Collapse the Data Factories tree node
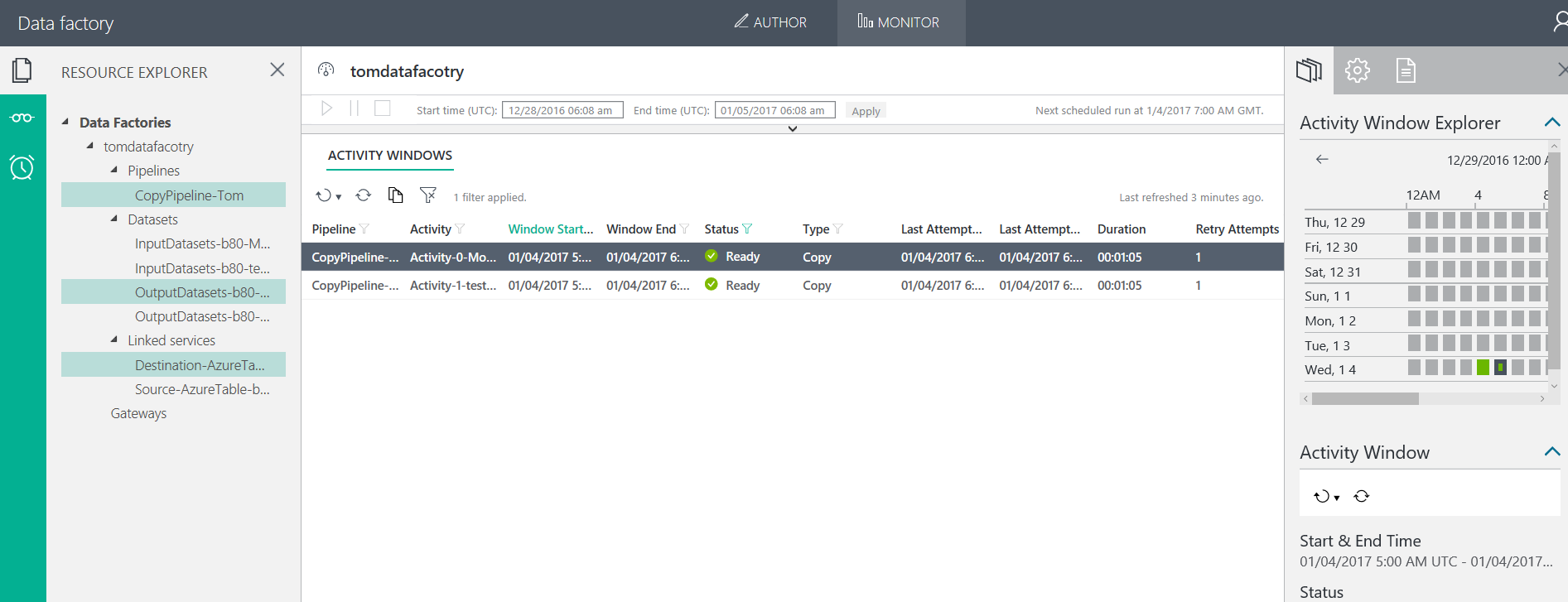1568x602 pixels. [66, 122]
